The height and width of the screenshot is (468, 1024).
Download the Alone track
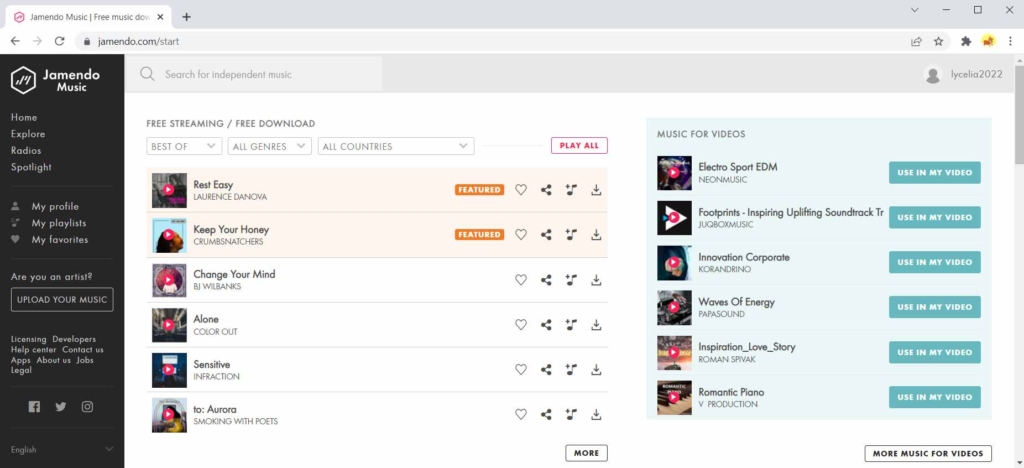(x=596, y=324)
